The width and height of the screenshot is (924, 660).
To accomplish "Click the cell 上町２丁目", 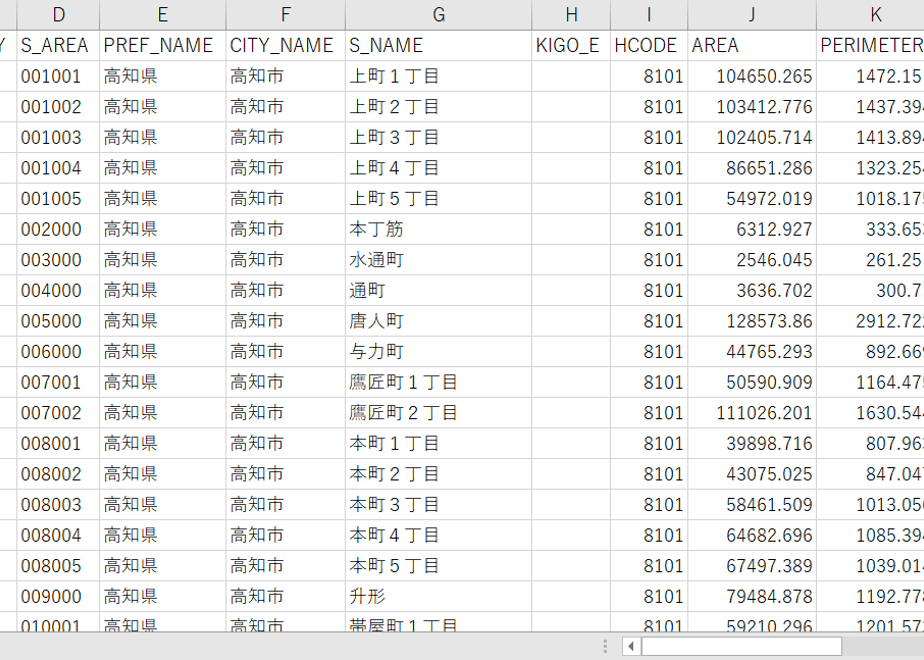I will [438, 107].
